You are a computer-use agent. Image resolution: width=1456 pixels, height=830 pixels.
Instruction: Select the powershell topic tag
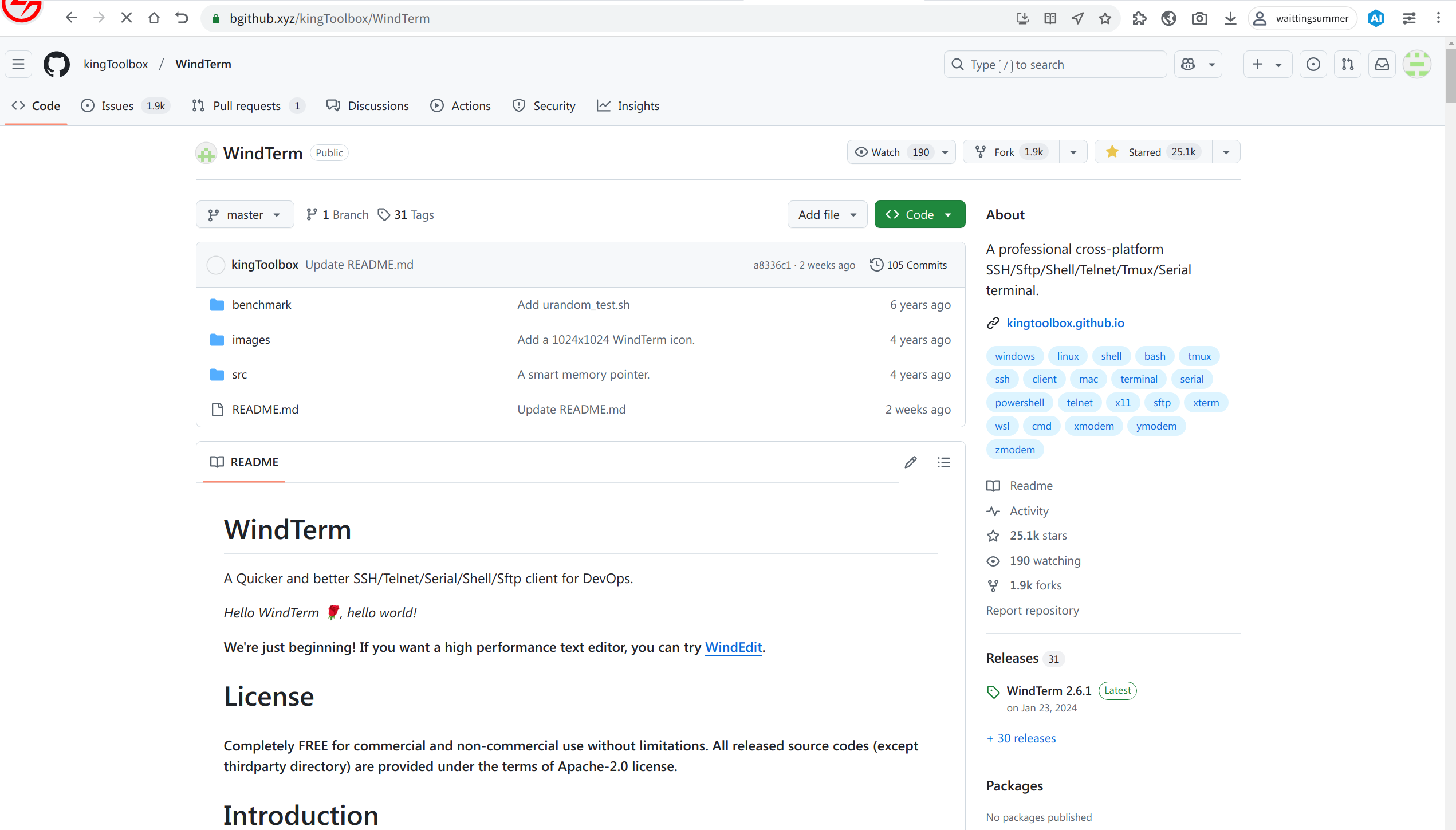click(x=1020, y=403)
